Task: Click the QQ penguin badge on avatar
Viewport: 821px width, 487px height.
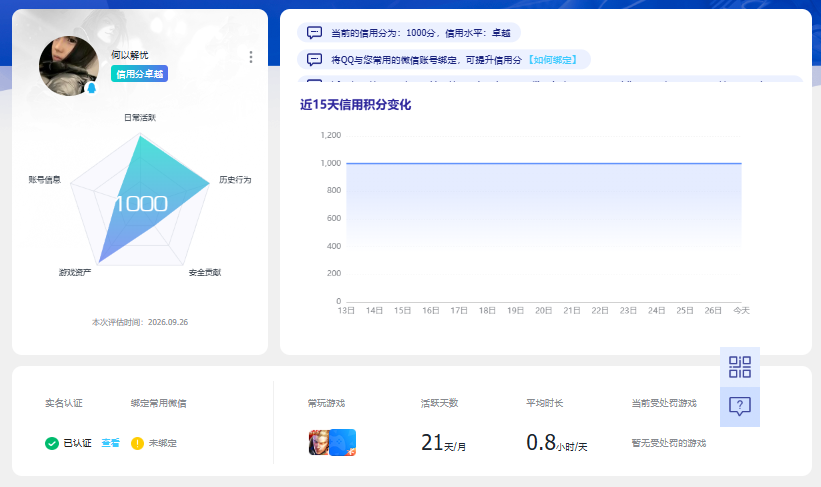Action: [92, 88]
